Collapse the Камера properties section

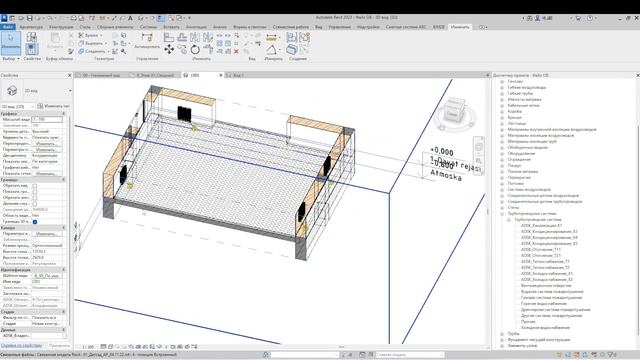pyautogui.click(x=64, y=228)
